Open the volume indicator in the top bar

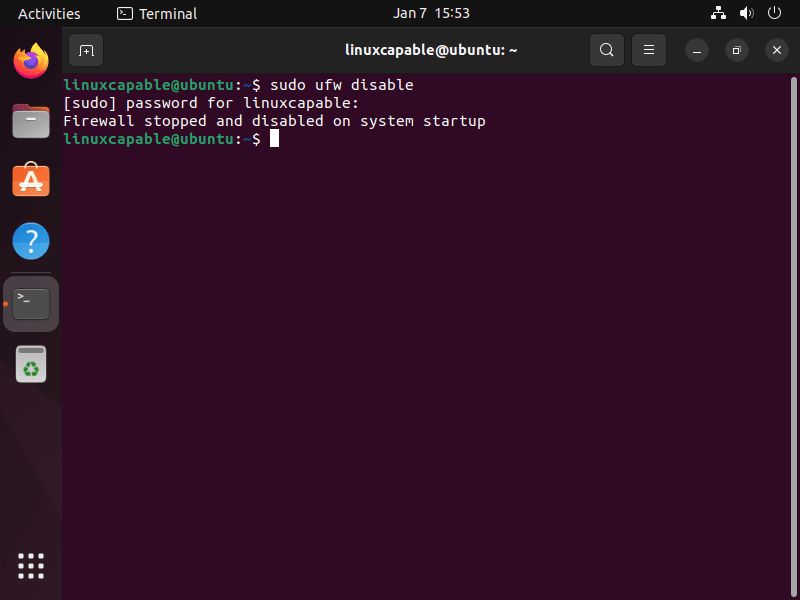(x=746, y=13)
